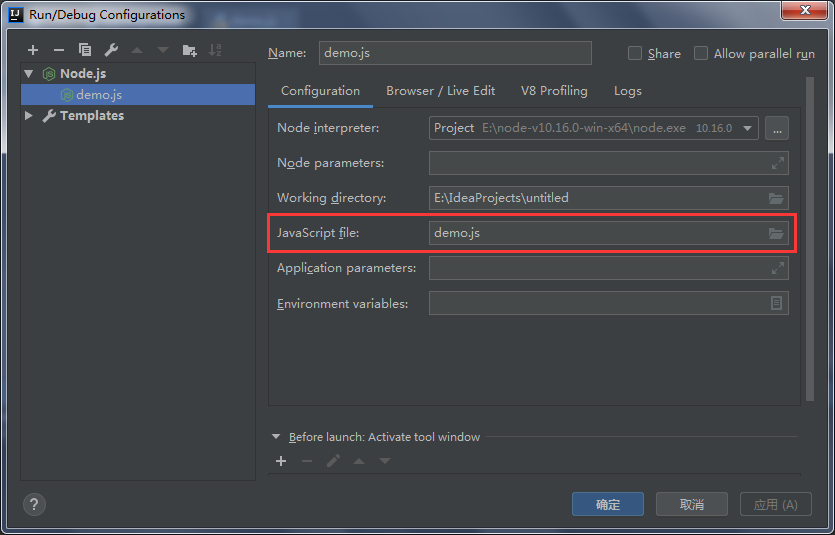Image resolution: width=835 pixels, height=535 pixels.
Task: Open the Environment variables editor icon
Action: (776, 303)
